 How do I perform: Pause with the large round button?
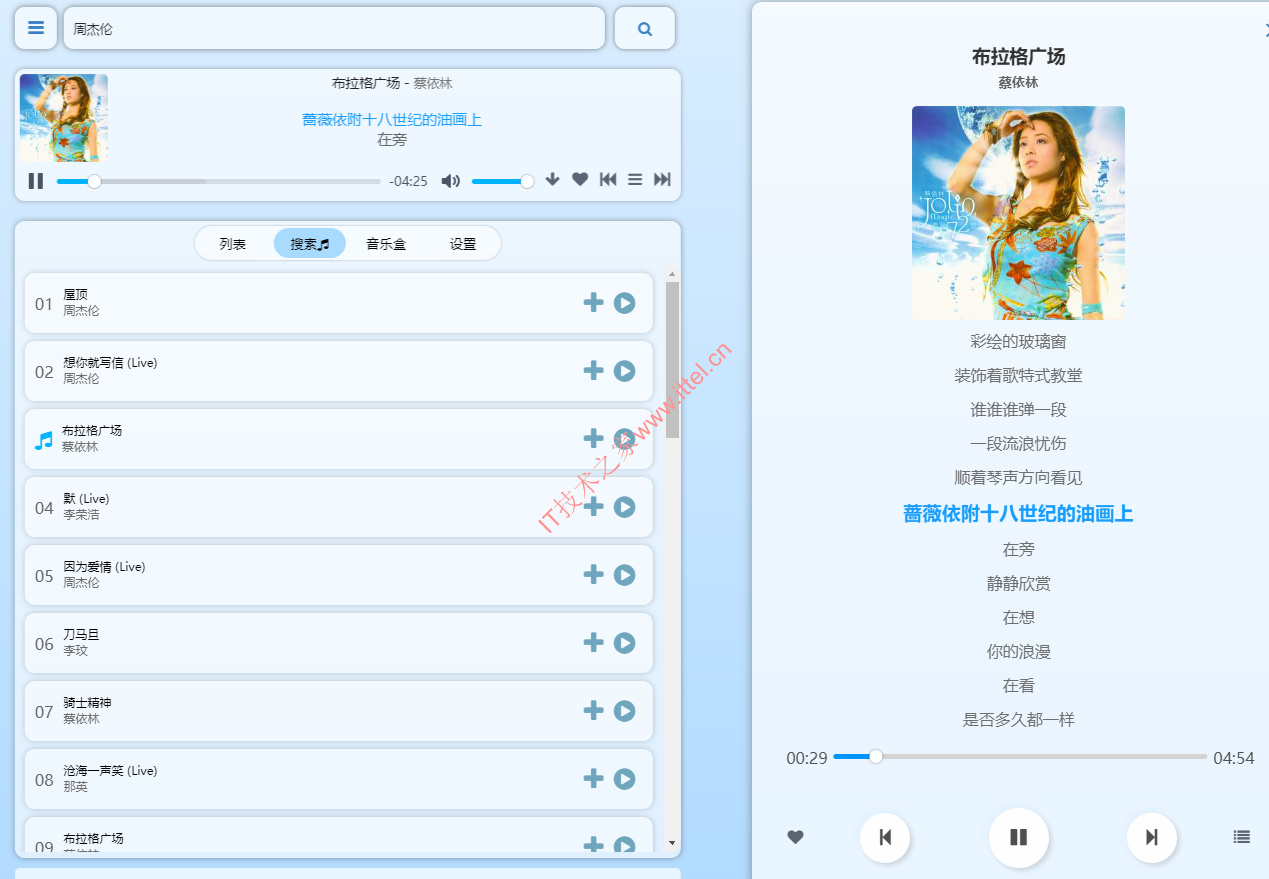1019,837
